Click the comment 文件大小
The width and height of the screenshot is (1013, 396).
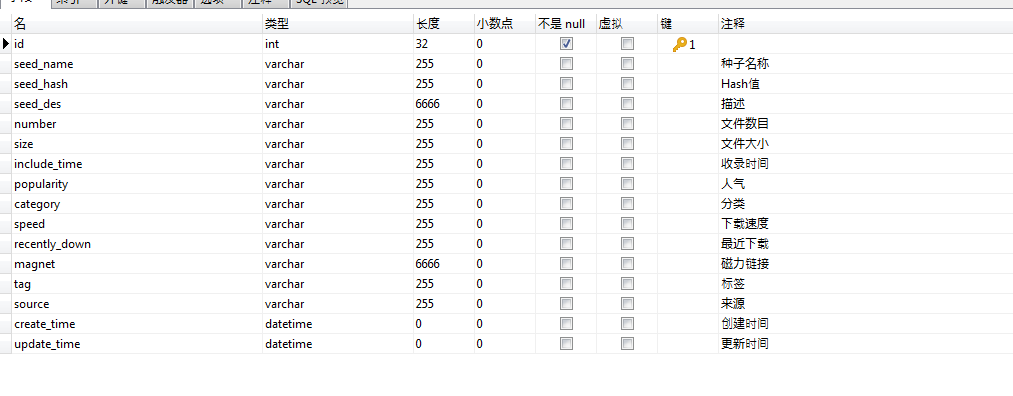[x=744, y=144]
